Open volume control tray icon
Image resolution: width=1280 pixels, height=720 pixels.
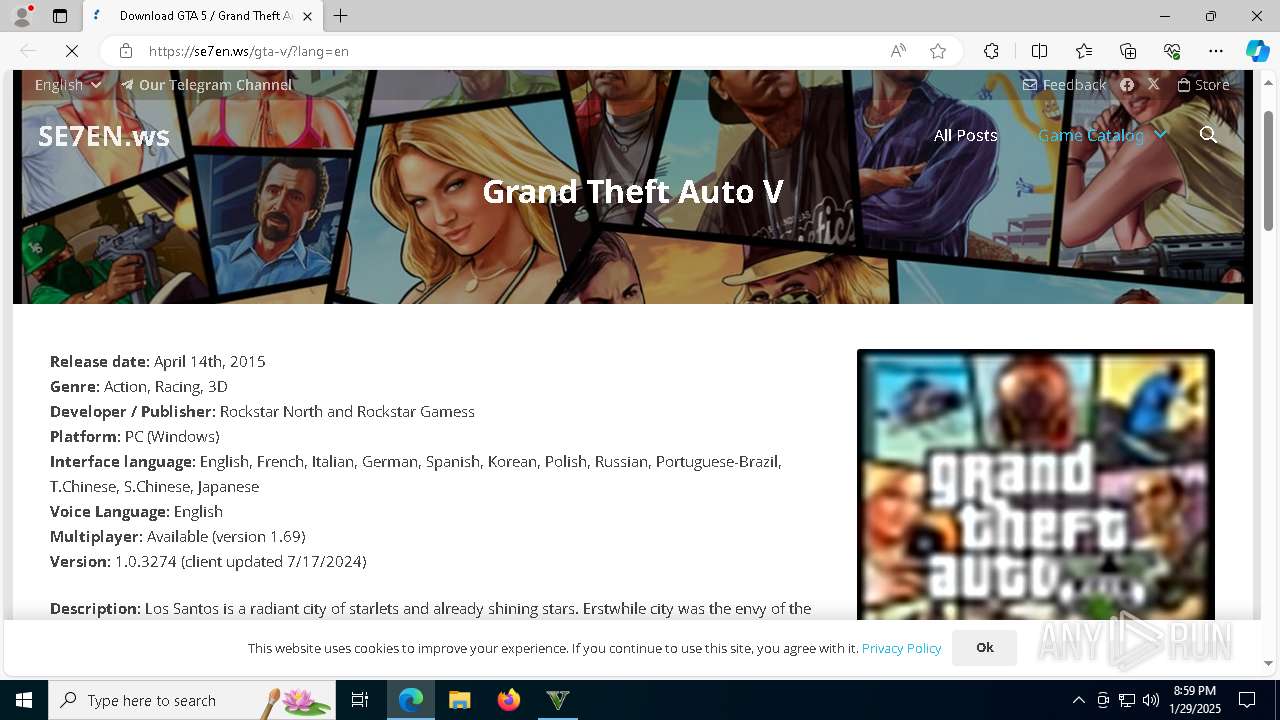point(1151,700)
